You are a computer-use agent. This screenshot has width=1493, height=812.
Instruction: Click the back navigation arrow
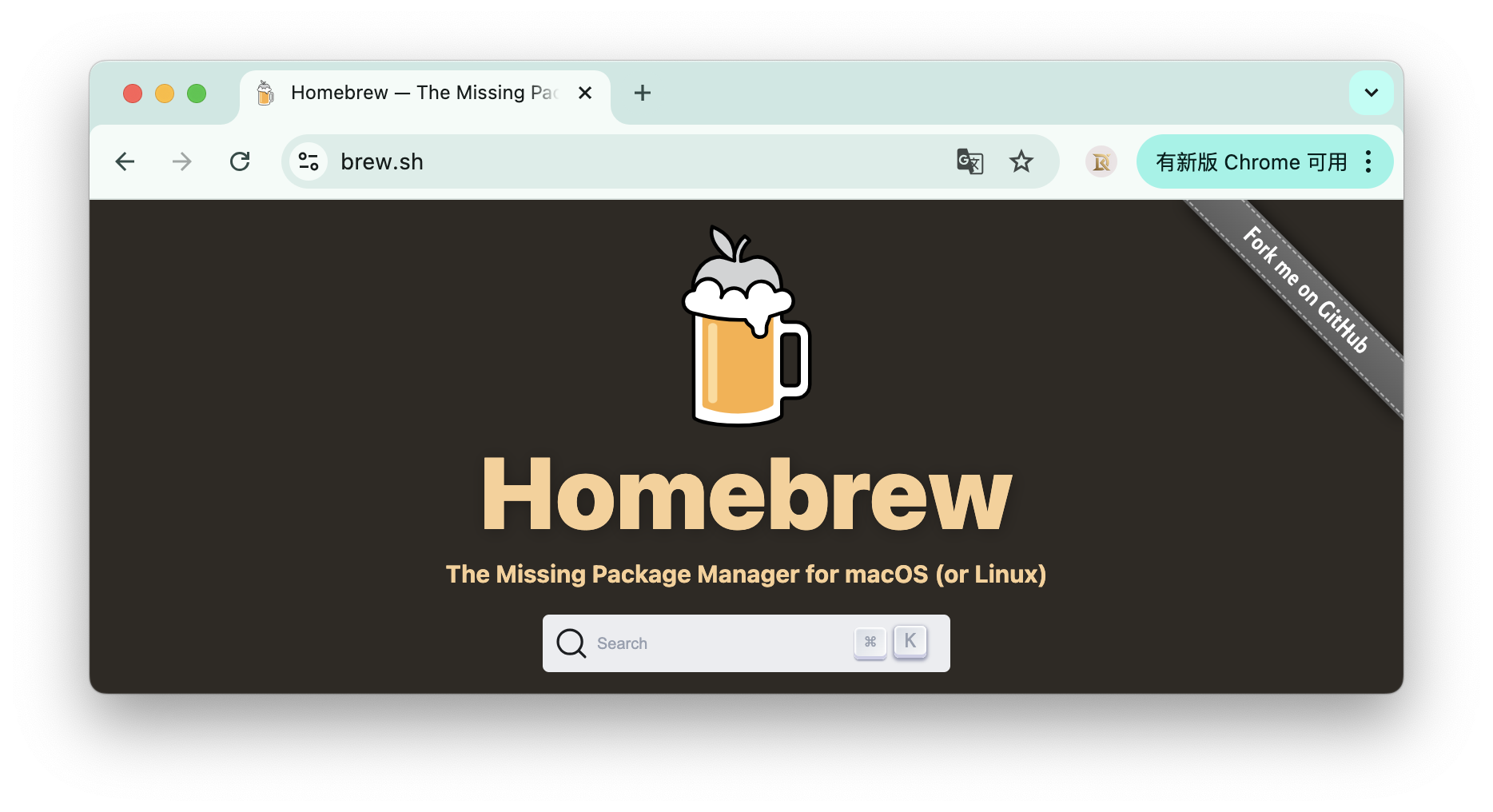pos(125,162)
